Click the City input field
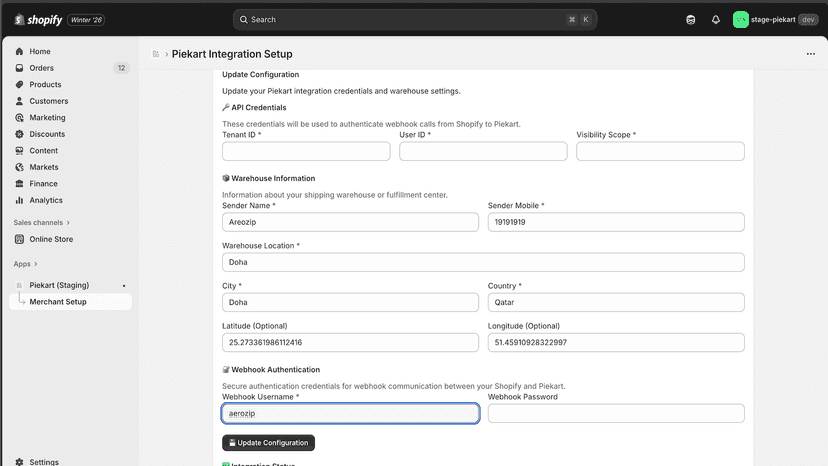The width and height of the screenshot is (828, 466). click(x=350, y=302)
